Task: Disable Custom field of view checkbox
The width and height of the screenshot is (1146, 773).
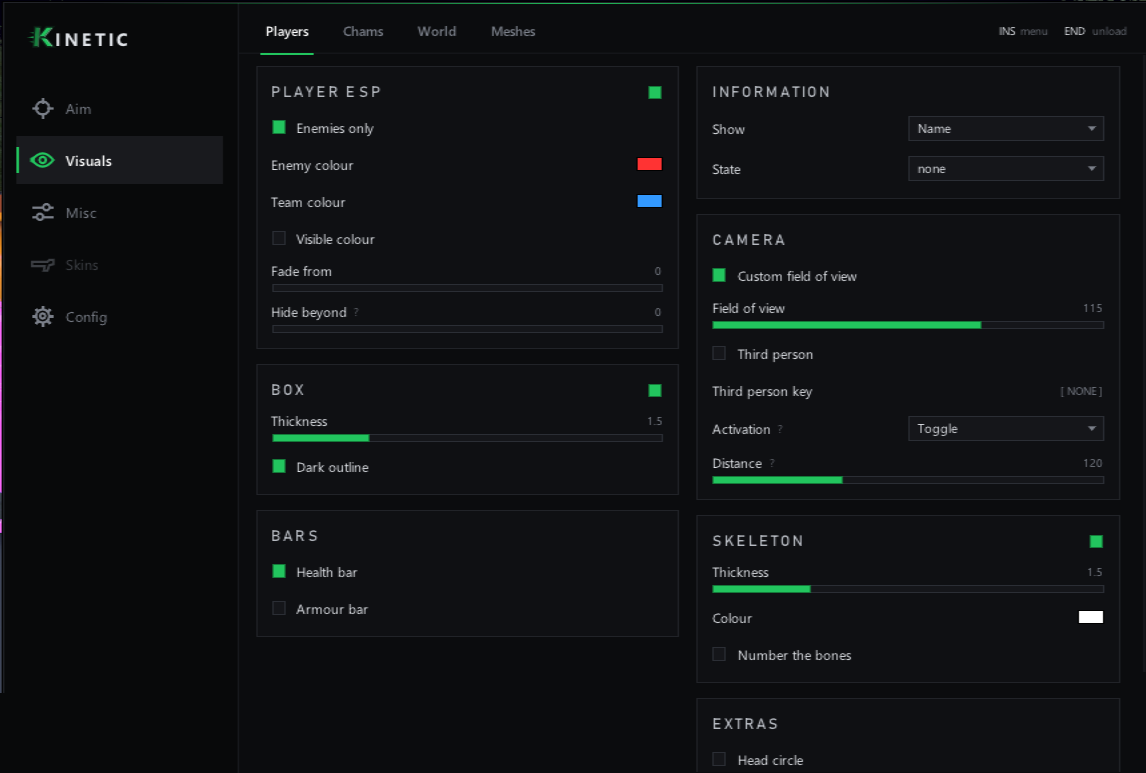Action: click(719, 275)
